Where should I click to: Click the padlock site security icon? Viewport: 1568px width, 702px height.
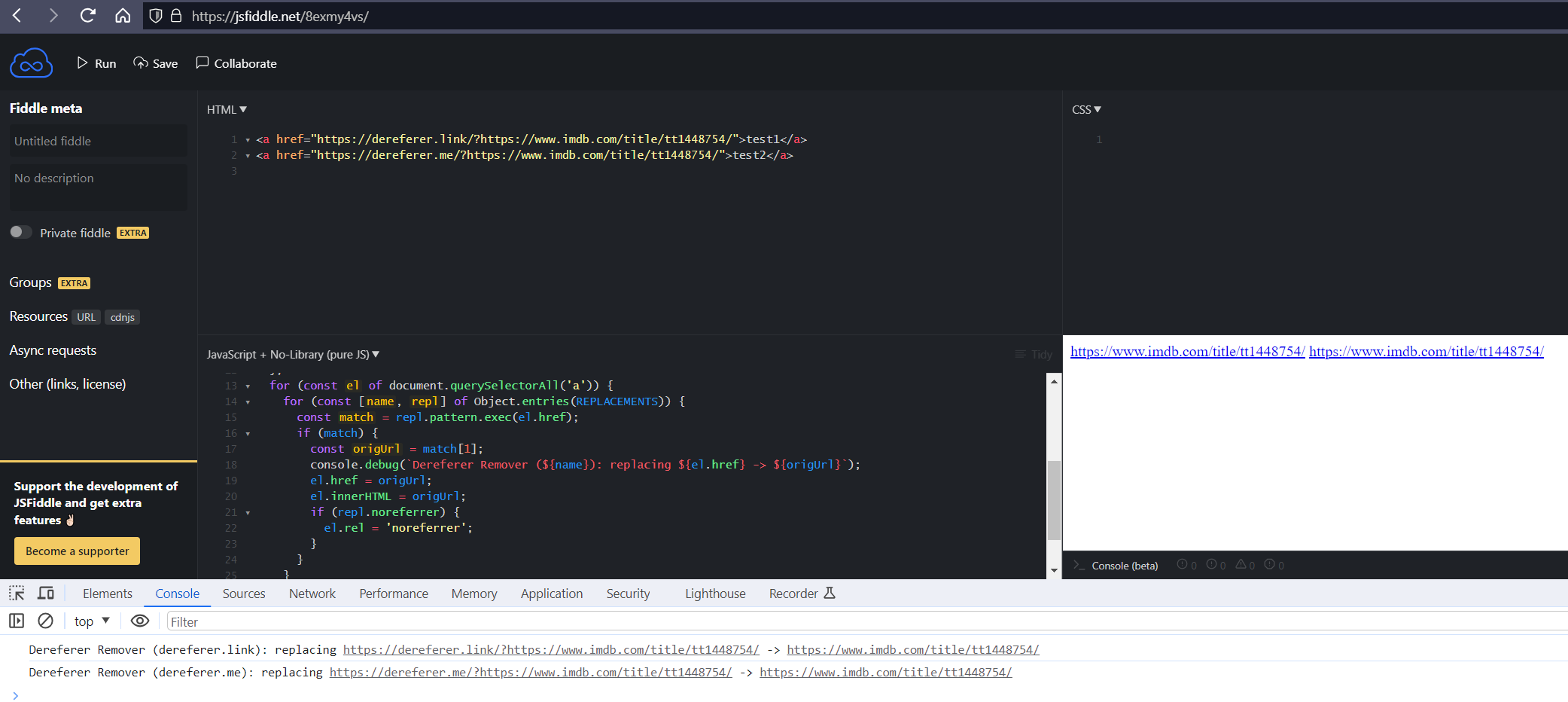tap(176, 16)
